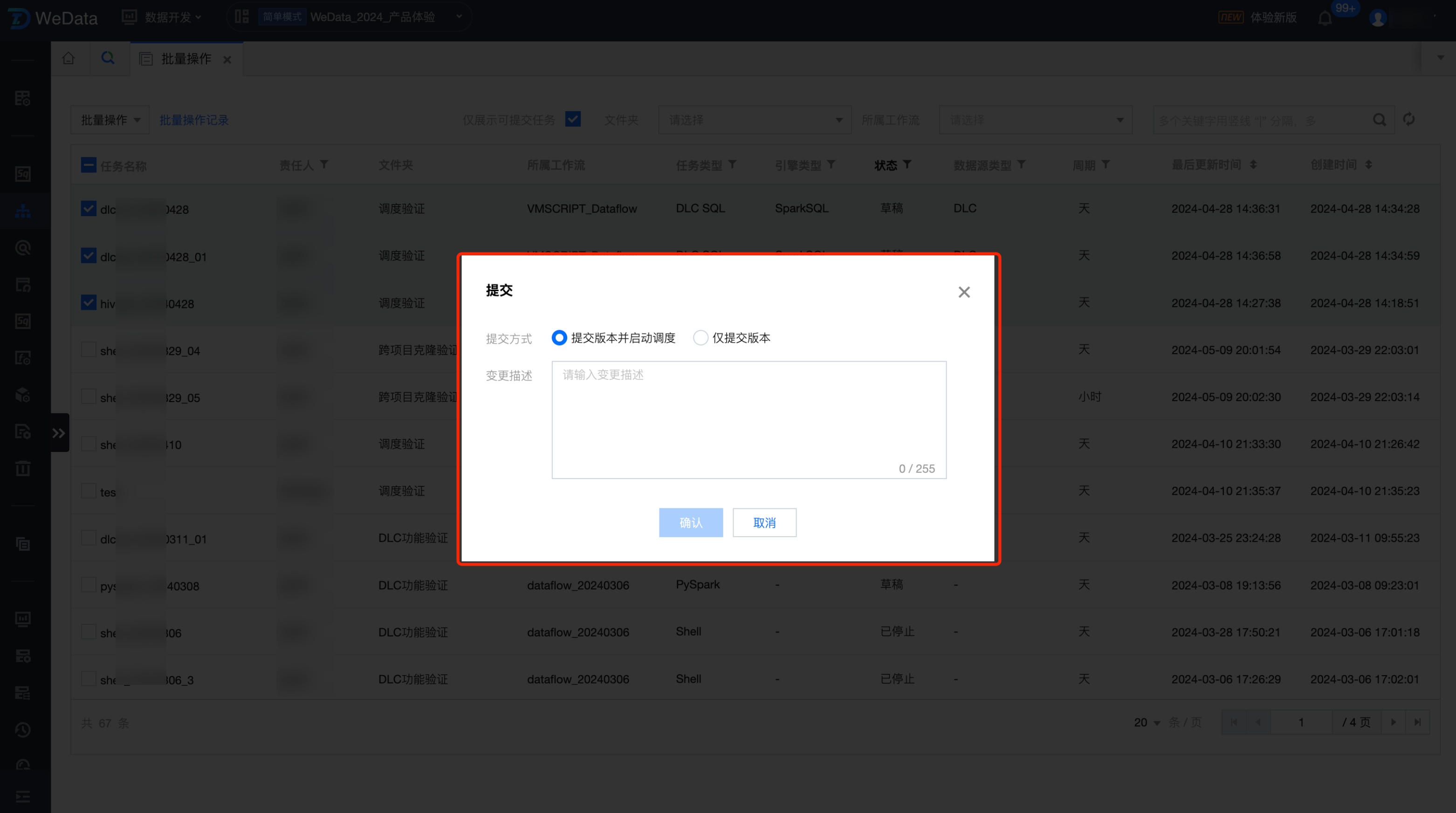
Task: Toggle 仅展示可提交任务 checkbox
Action: click(572, 119)
